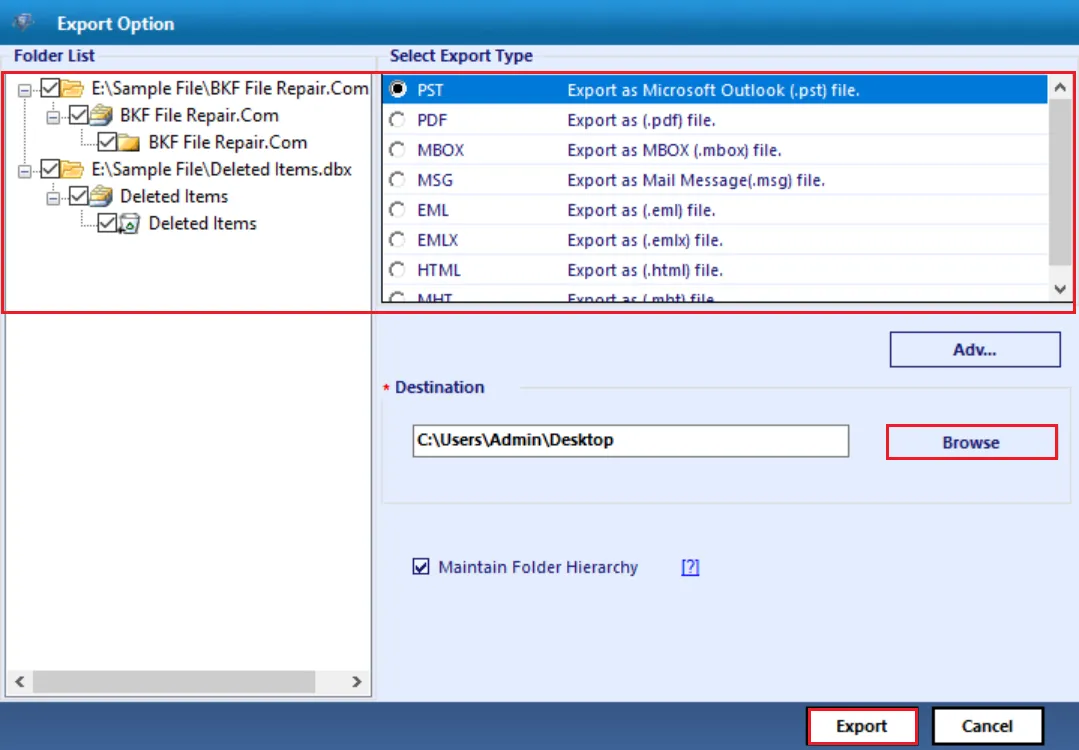Select the innermost BKF File Repair.Com tree label
Image resolution: width=1079 pixels, height=750 pixels.
click(228, 142)
